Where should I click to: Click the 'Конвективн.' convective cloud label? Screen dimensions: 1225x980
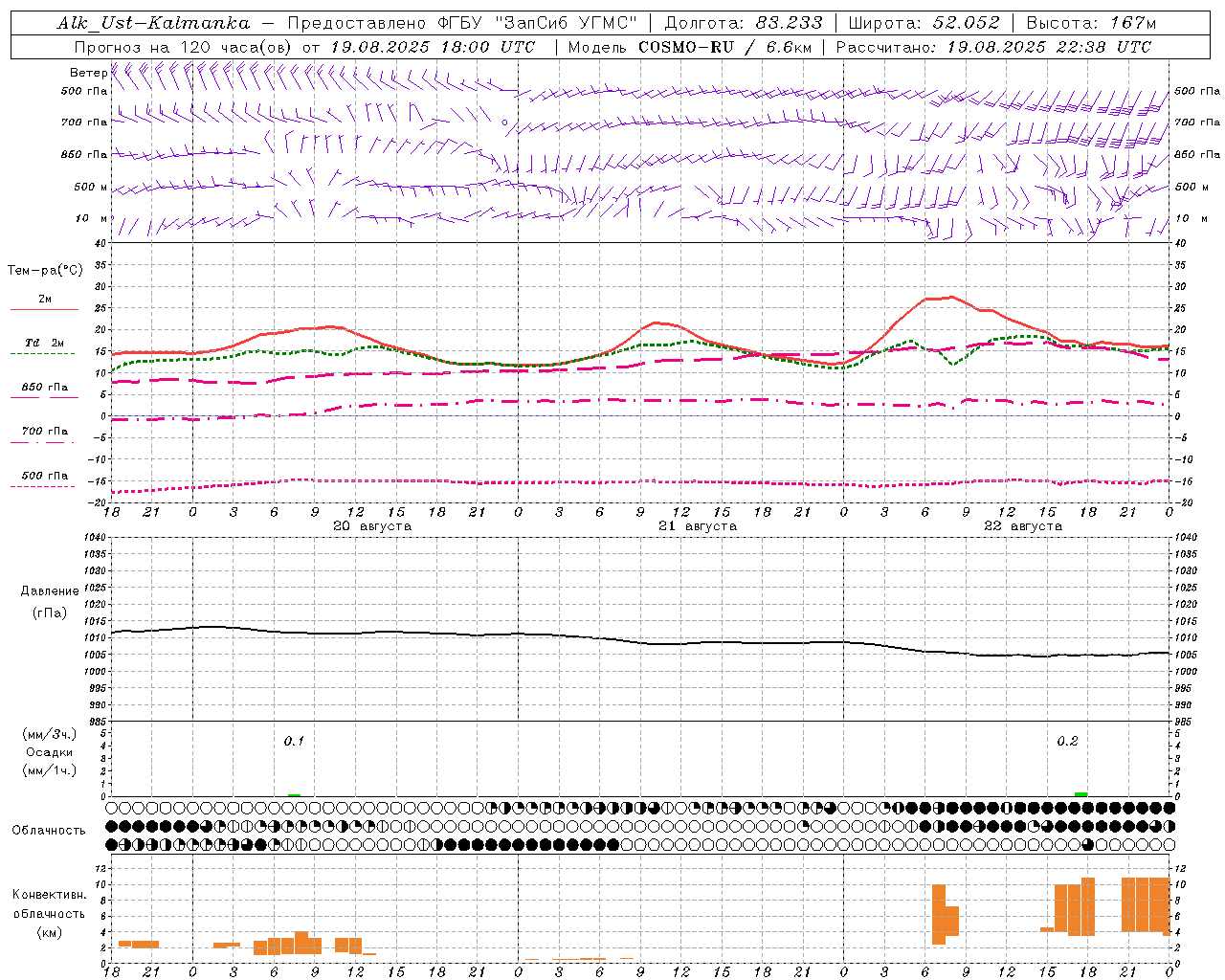coord(50,895)
